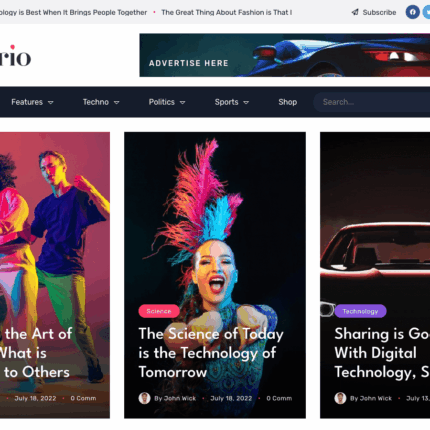The width and height of the screenshot is (430, 430).
Task: Go to the Shop page
Action: (288, 102)
